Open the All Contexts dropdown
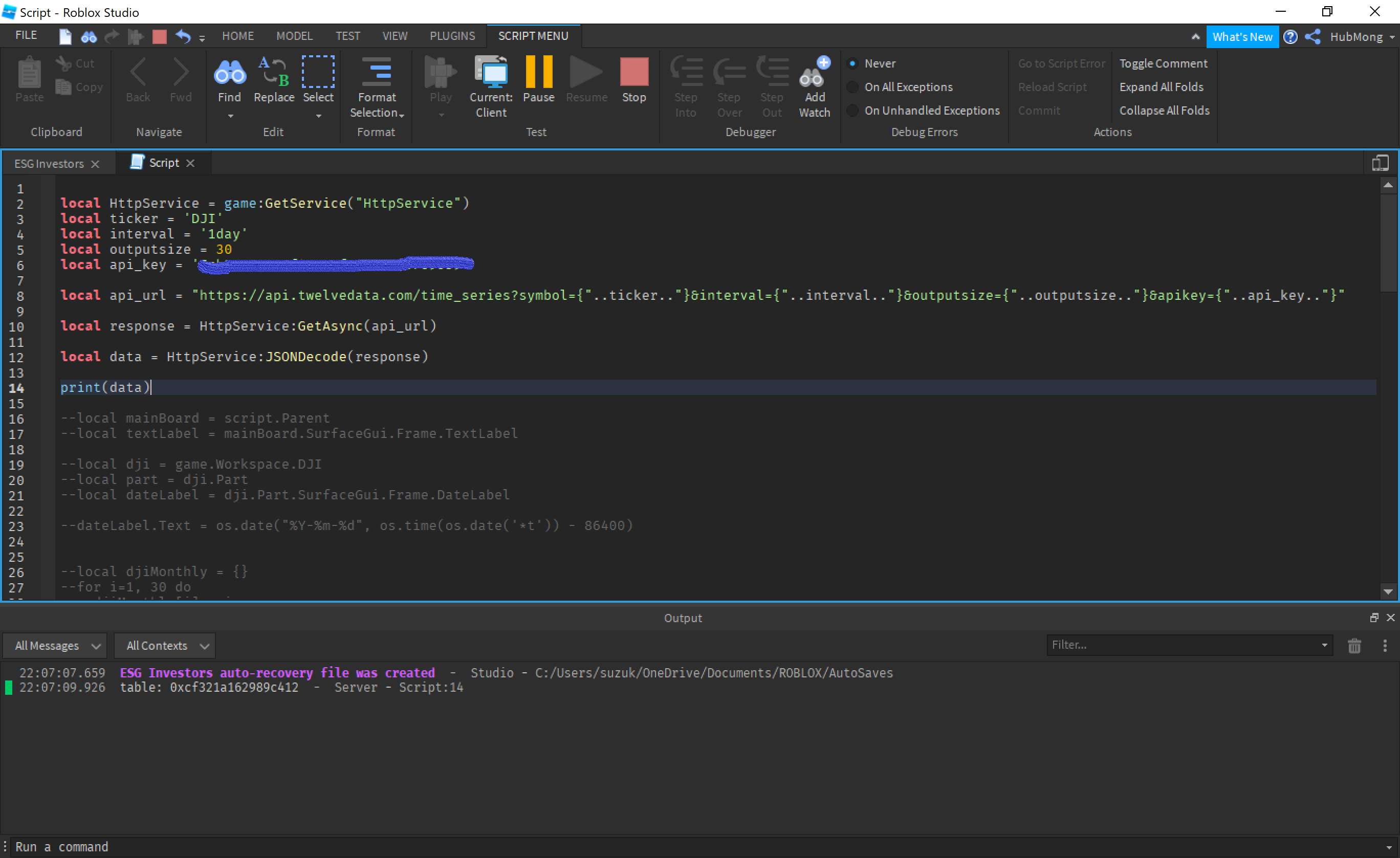This screenshot has height=858, width=1400. point(164,646)
